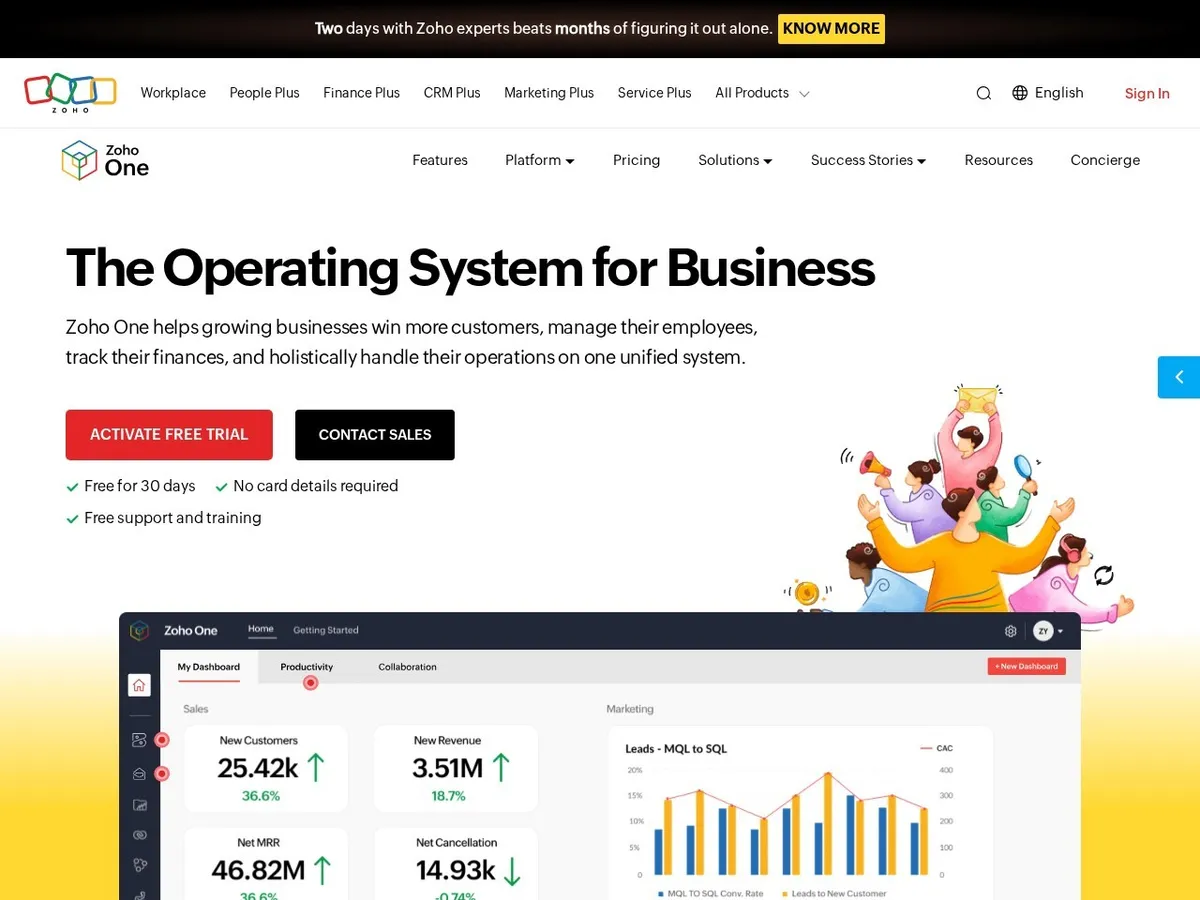The image size is (1200, 900).
Task: Expand the profile caret beside ZY avatar
Action: [1060, 631]
